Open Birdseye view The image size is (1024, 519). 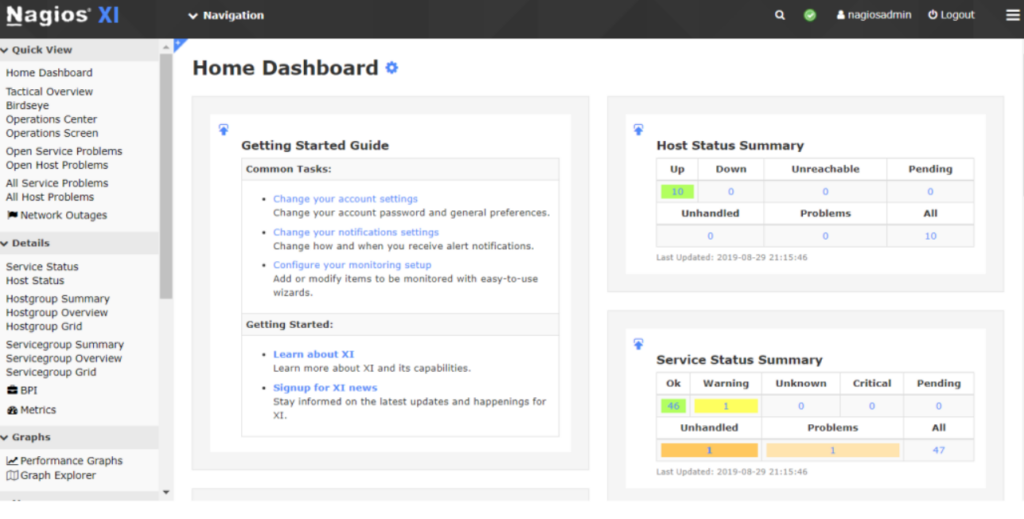(x=27, y=105)
